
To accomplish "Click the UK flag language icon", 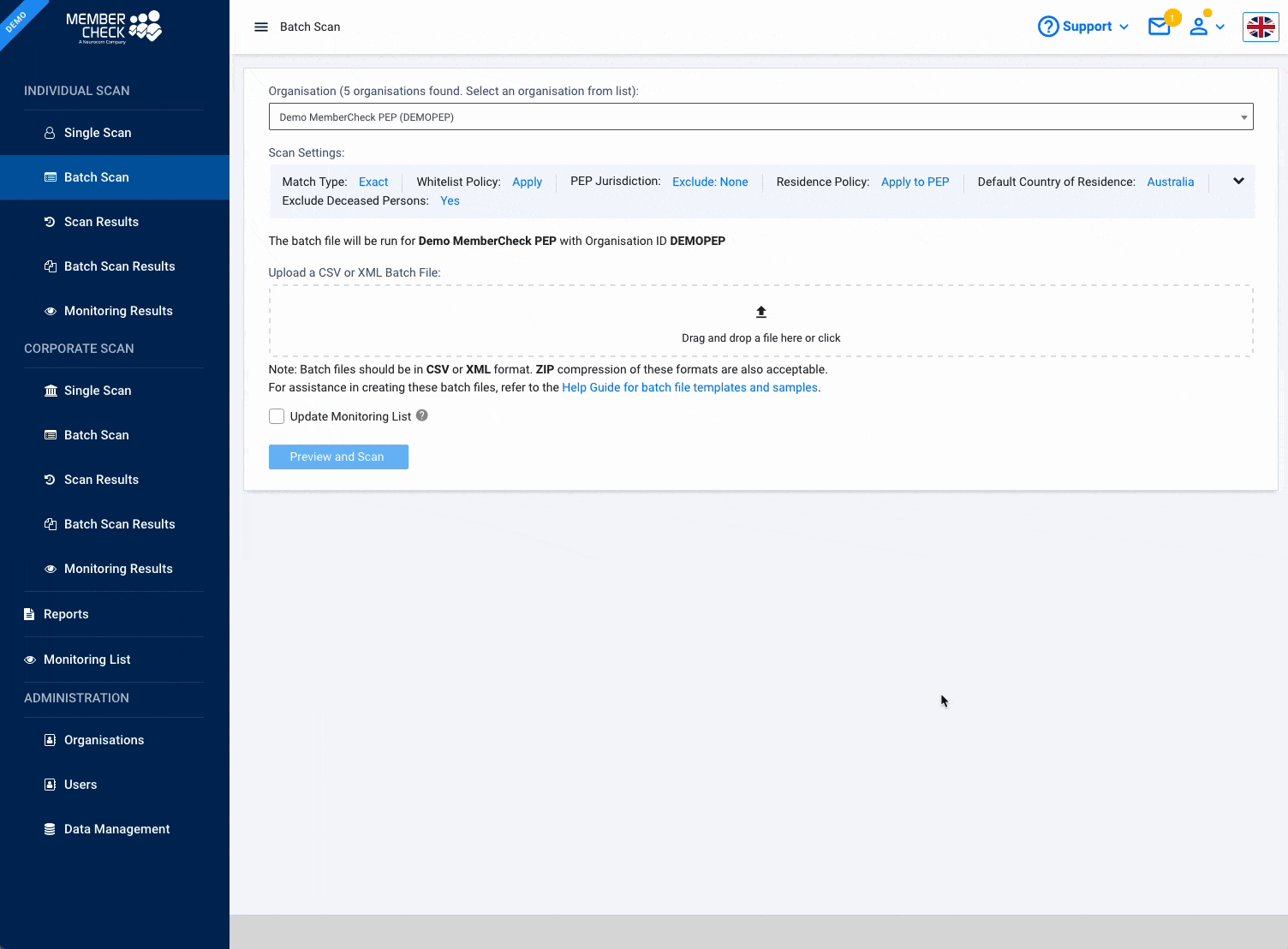I will coord(1261,27).
